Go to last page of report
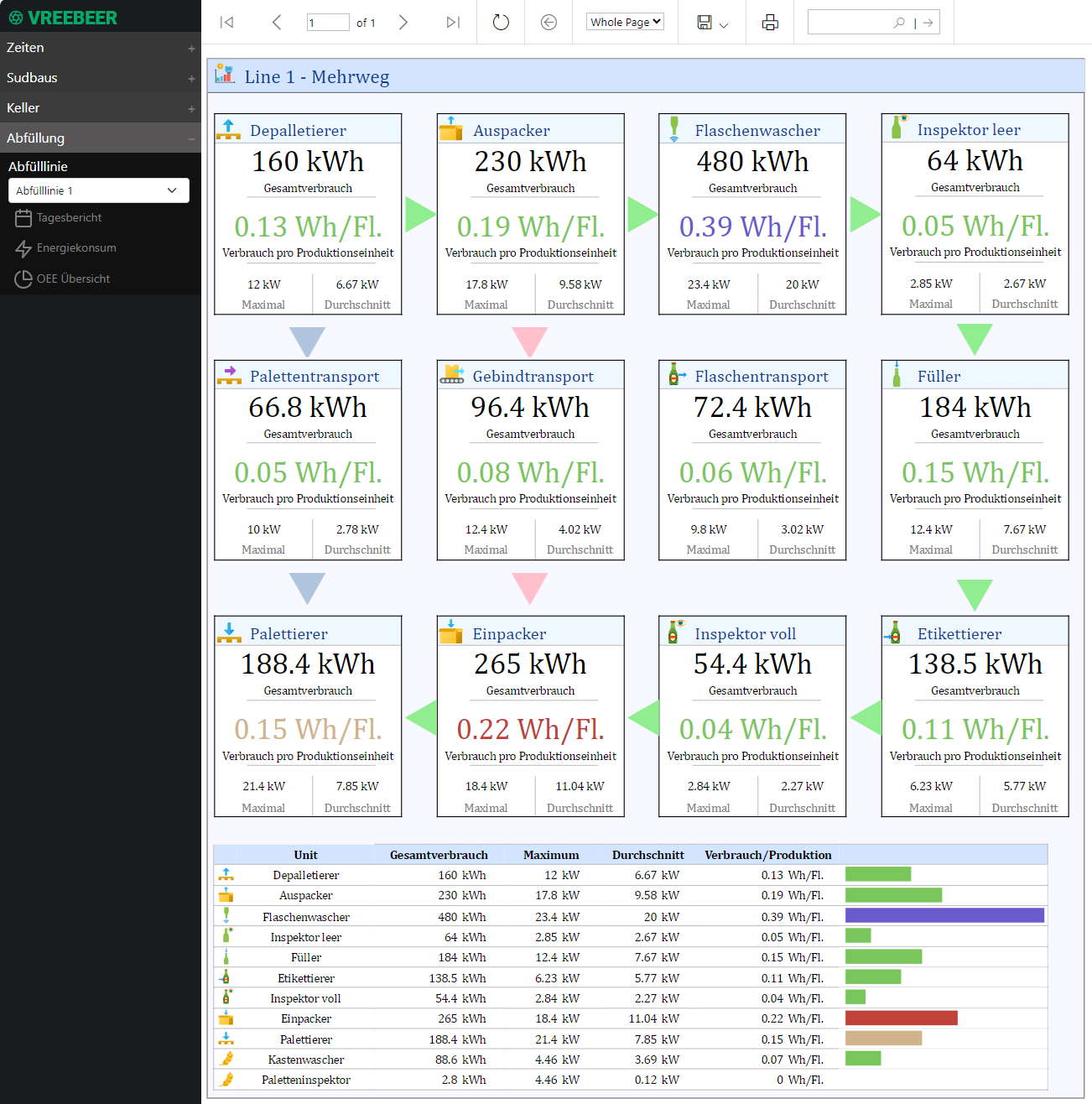 pyautogui.click(x=453, y=23)
